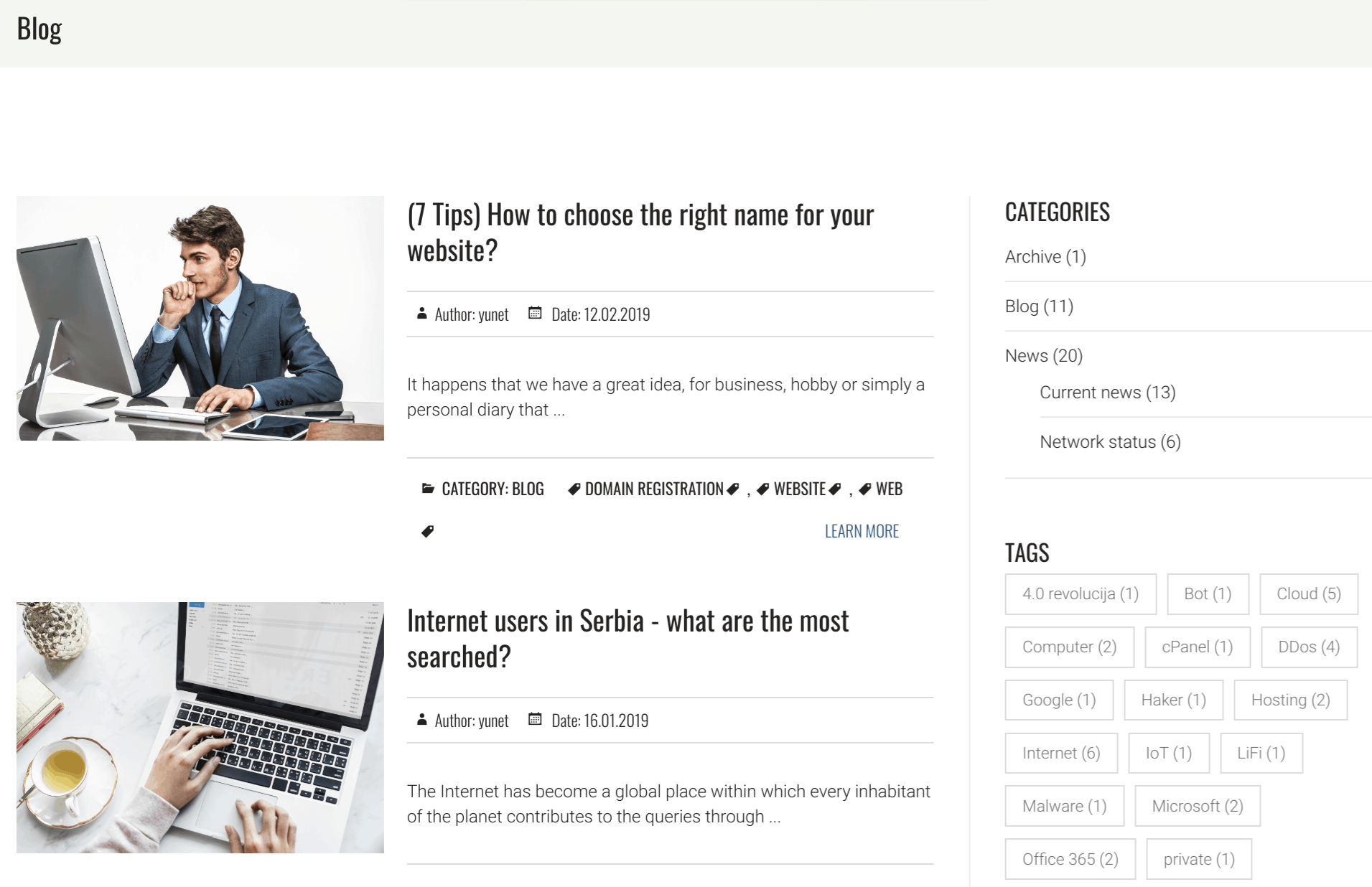Open the LEARN MORE link

[x=862, y=531]
